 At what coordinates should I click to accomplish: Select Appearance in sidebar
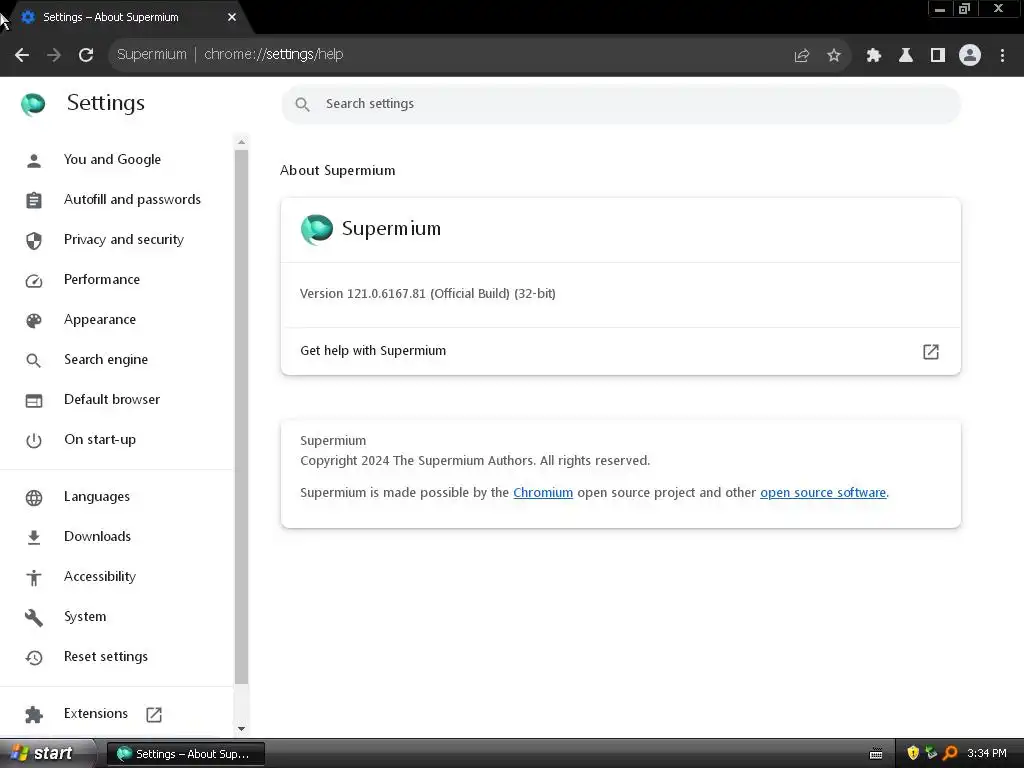tap(100, 319)
